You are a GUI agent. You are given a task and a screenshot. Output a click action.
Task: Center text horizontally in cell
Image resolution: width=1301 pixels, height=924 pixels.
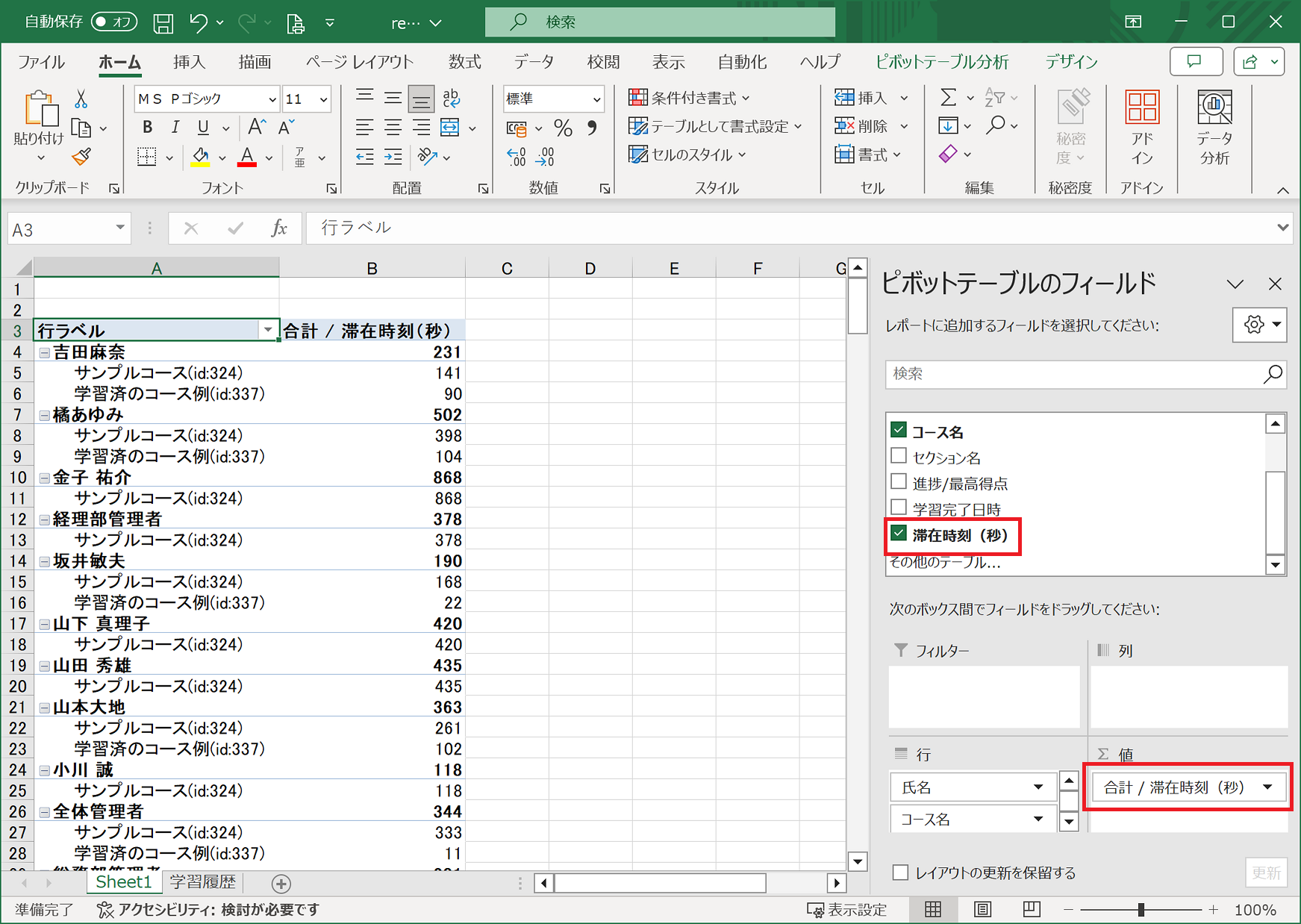(x=393, y=128)
